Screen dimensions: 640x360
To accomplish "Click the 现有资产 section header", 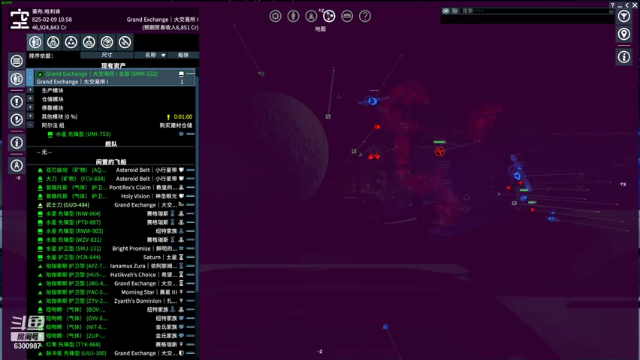I will click(113, 66).
